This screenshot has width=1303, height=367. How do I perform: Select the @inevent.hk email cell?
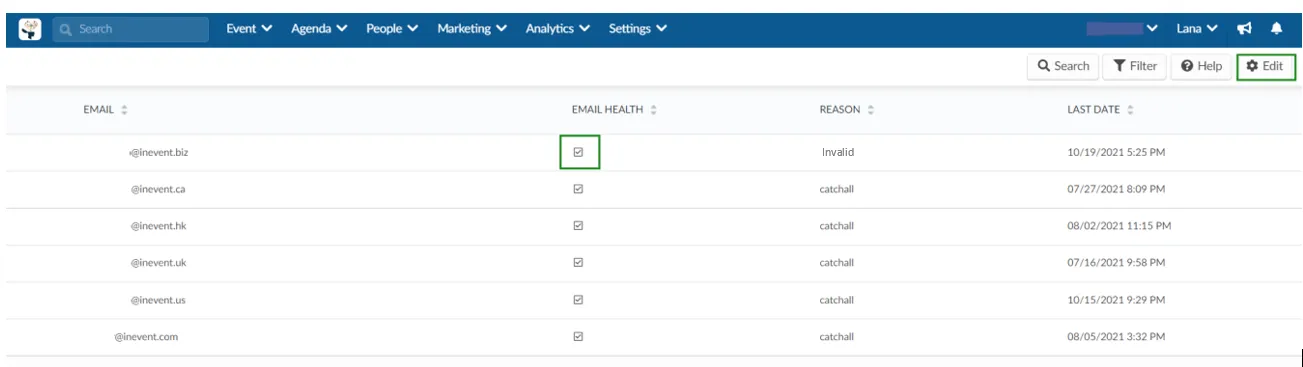(159, 226)
